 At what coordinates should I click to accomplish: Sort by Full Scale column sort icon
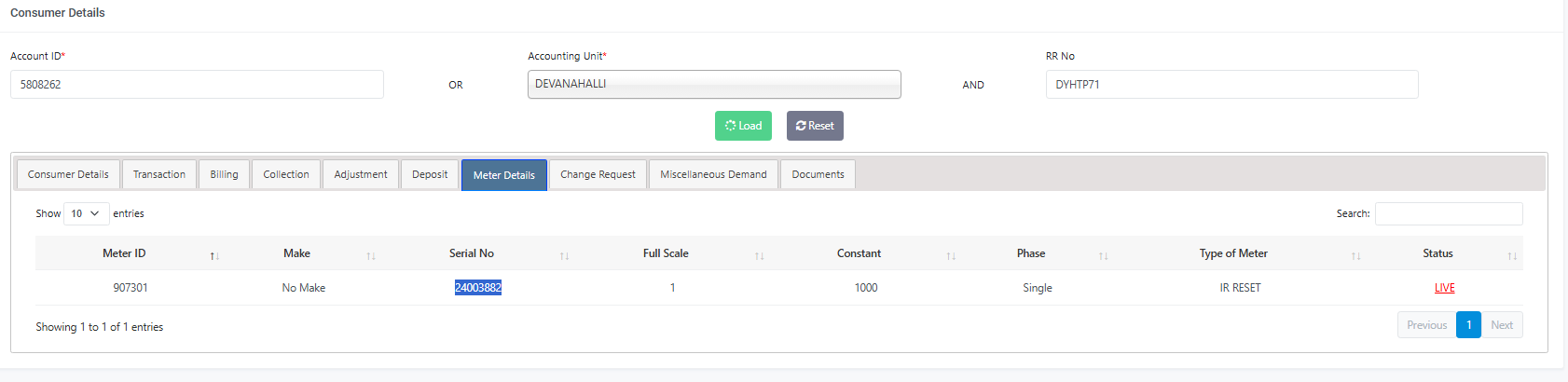759,255
